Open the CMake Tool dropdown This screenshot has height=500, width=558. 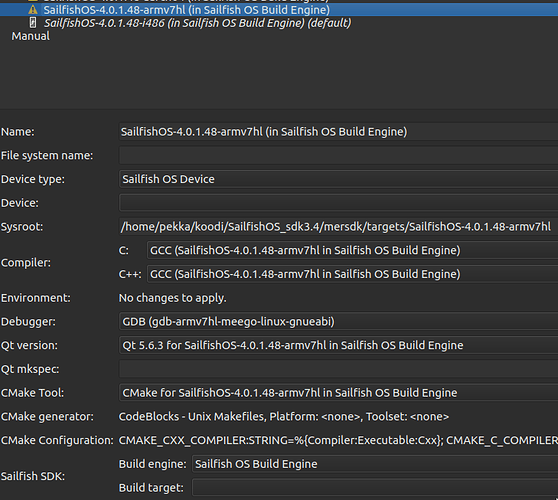[x=338, y=393]
